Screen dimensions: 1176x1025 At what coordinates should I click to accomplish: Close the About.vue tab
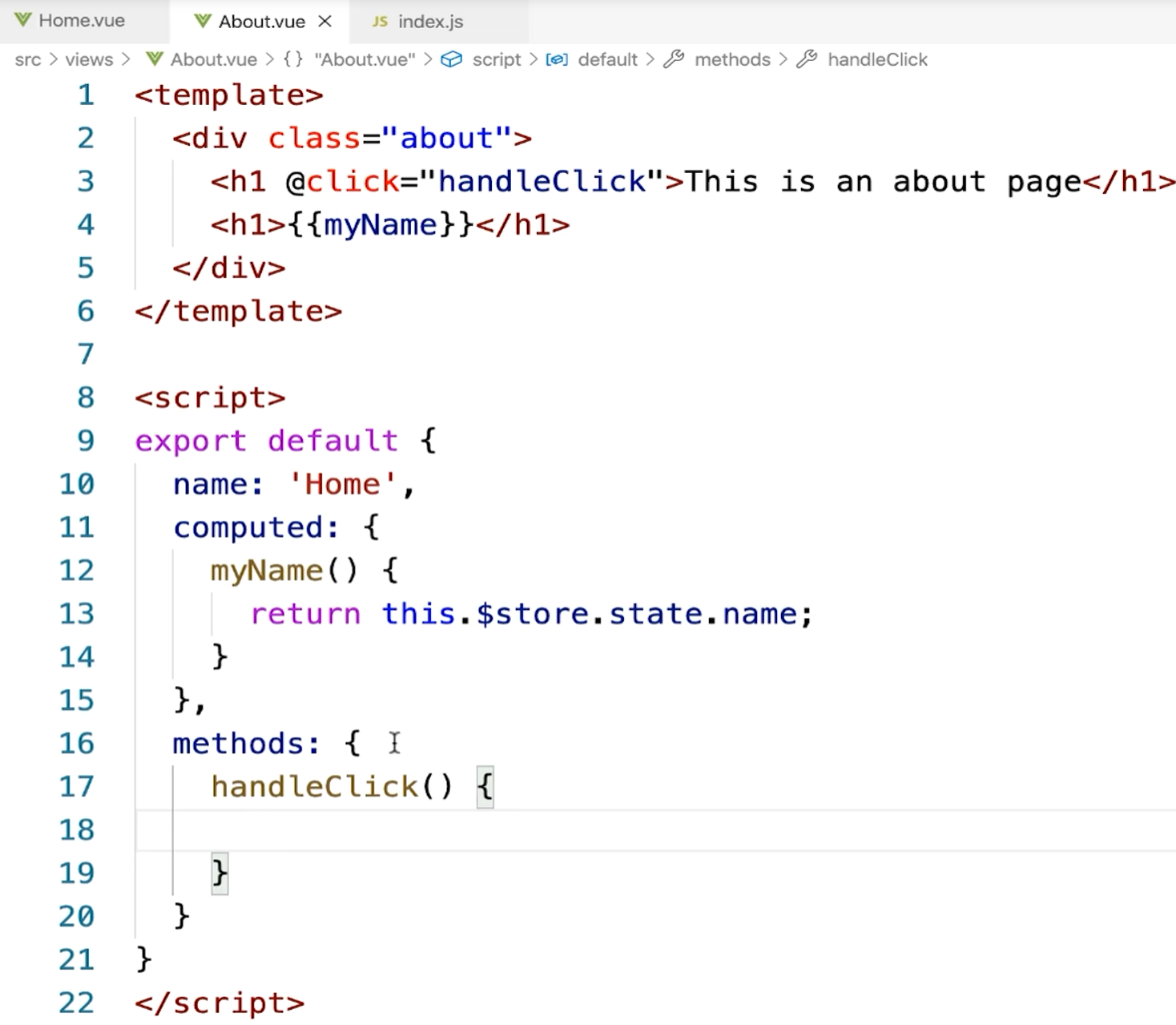(x=325, y=22)
